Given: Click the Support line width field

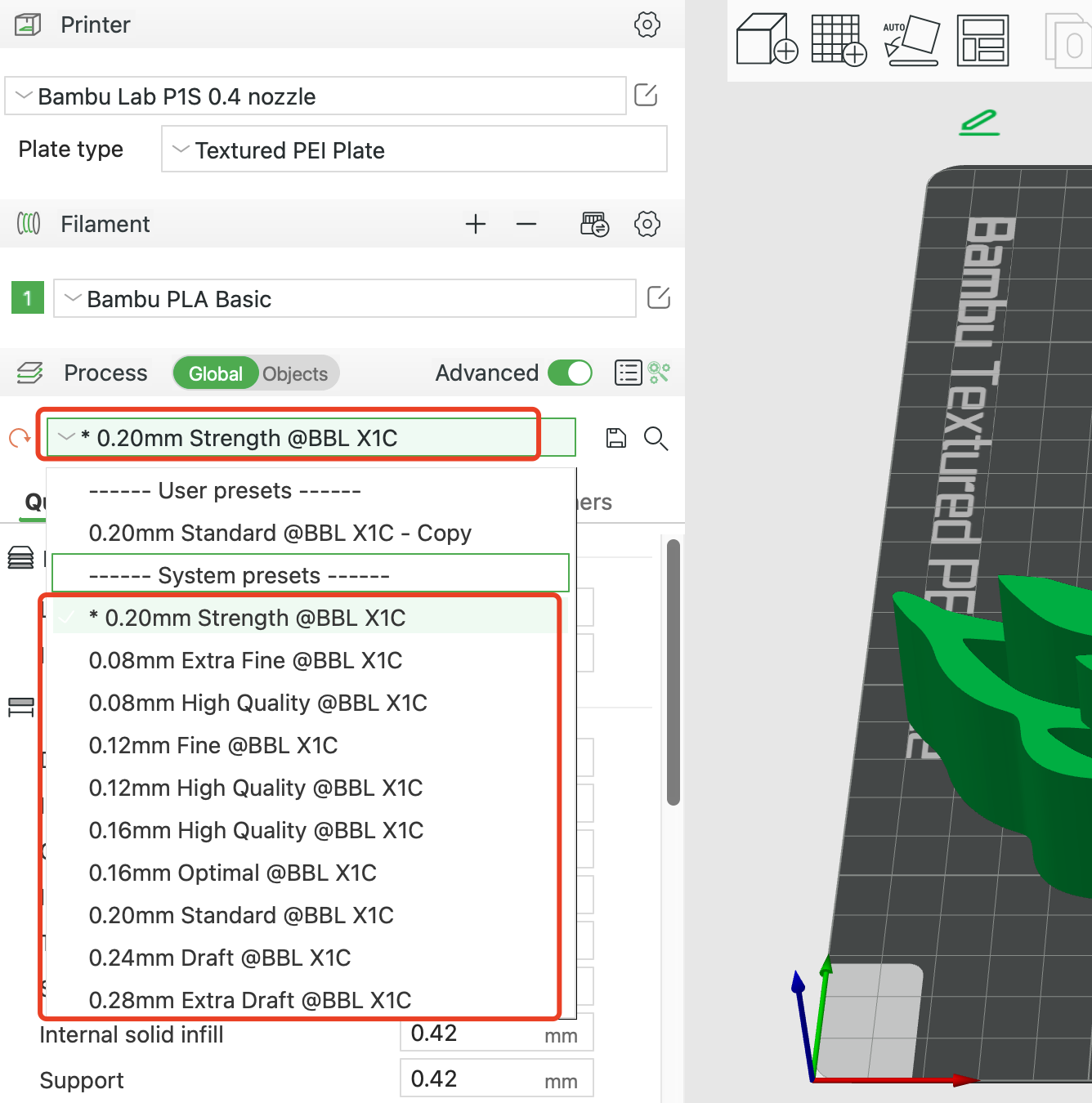Looking at the screenshot, I should point(496,1078).
